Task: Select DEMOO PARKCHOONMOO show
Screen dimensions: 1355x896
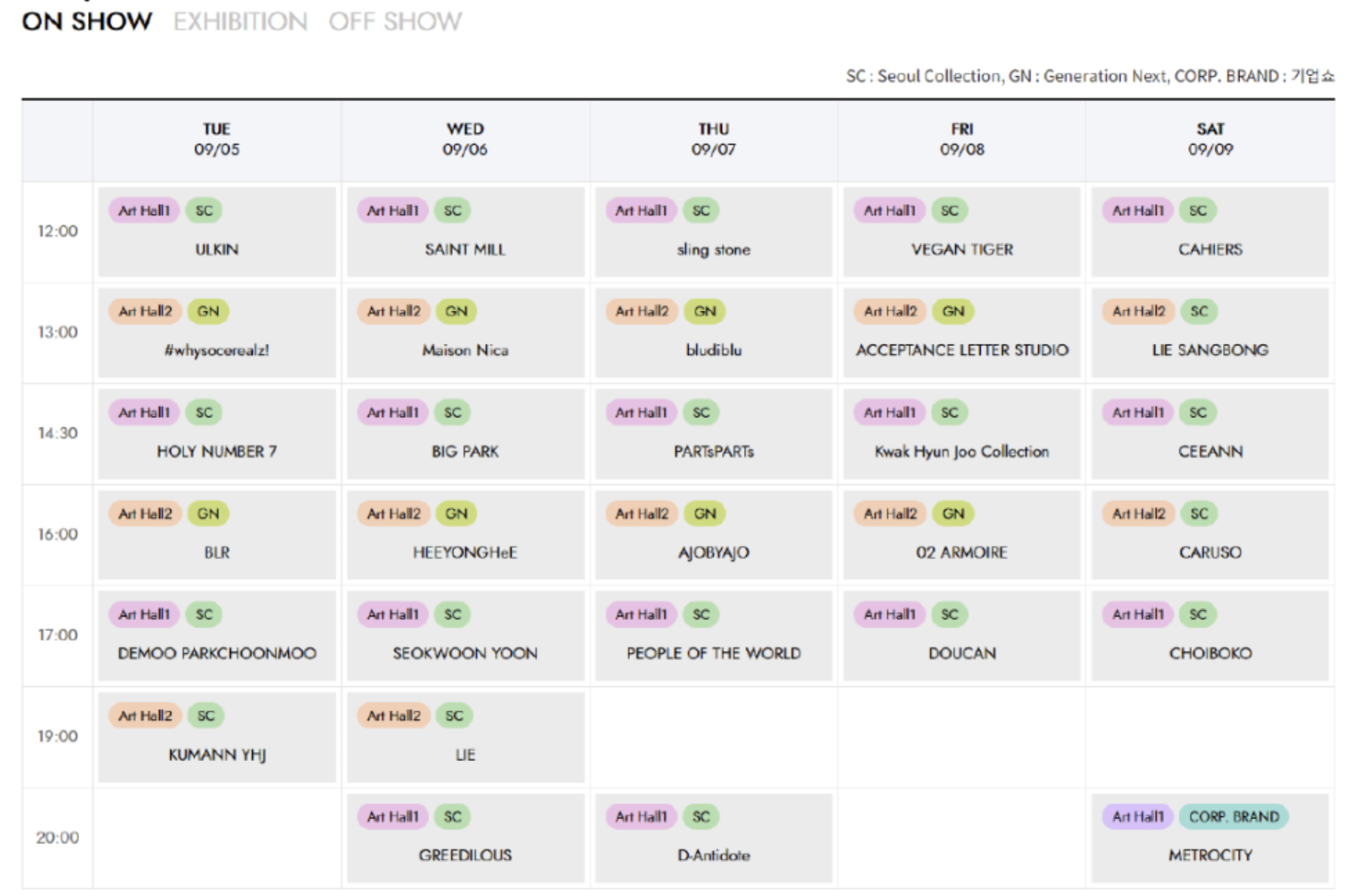Action: 217,636
